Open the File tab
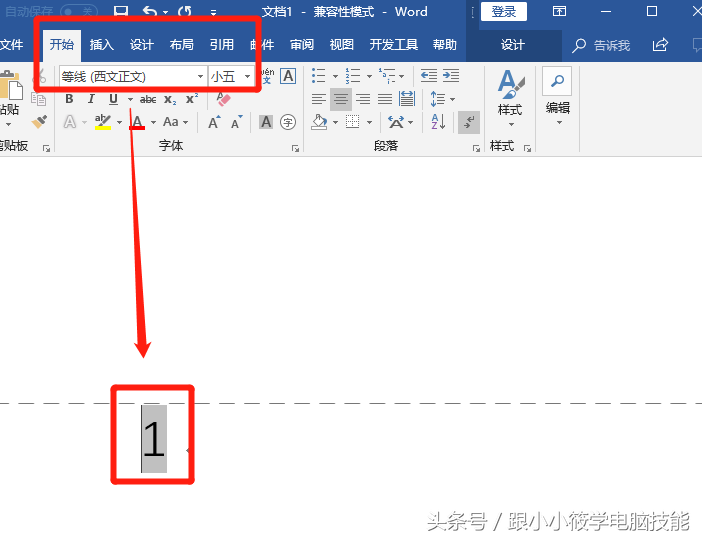 pos(12,45)
